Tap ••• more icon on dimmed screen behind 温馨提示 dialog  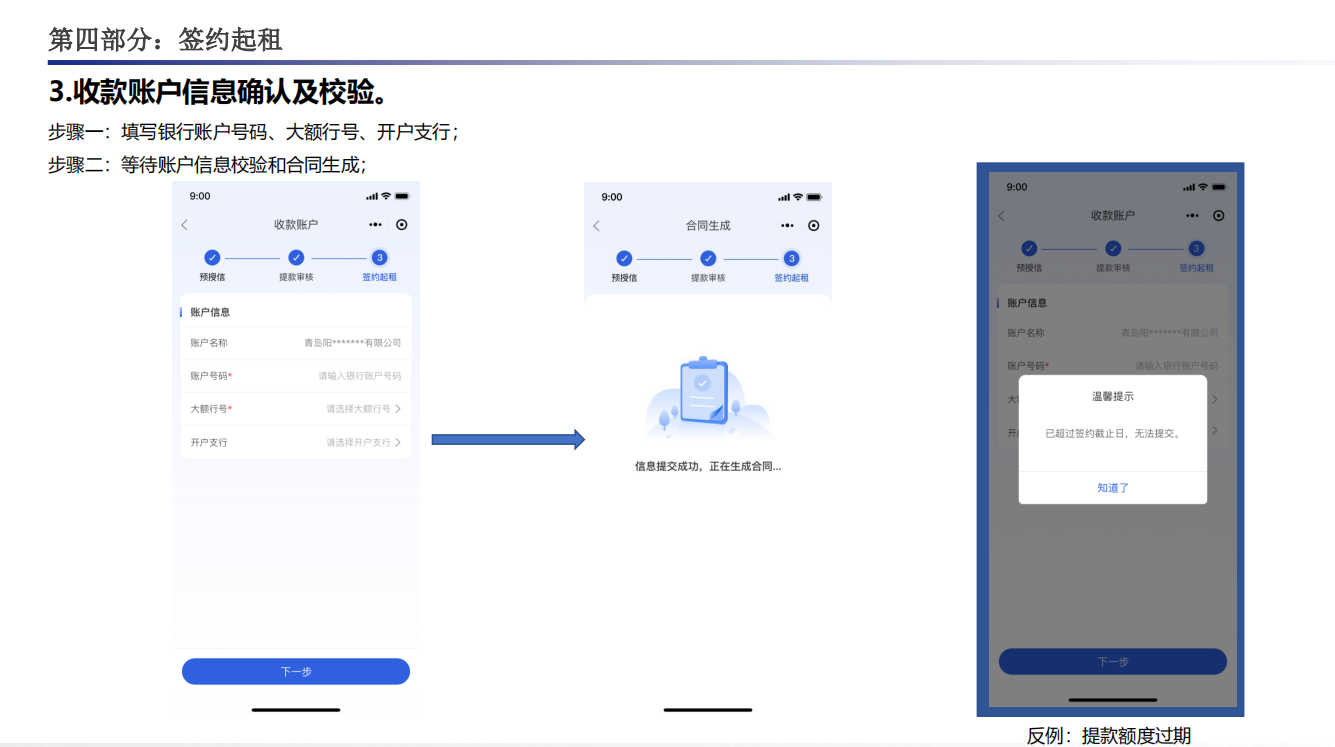point(1192,216)
